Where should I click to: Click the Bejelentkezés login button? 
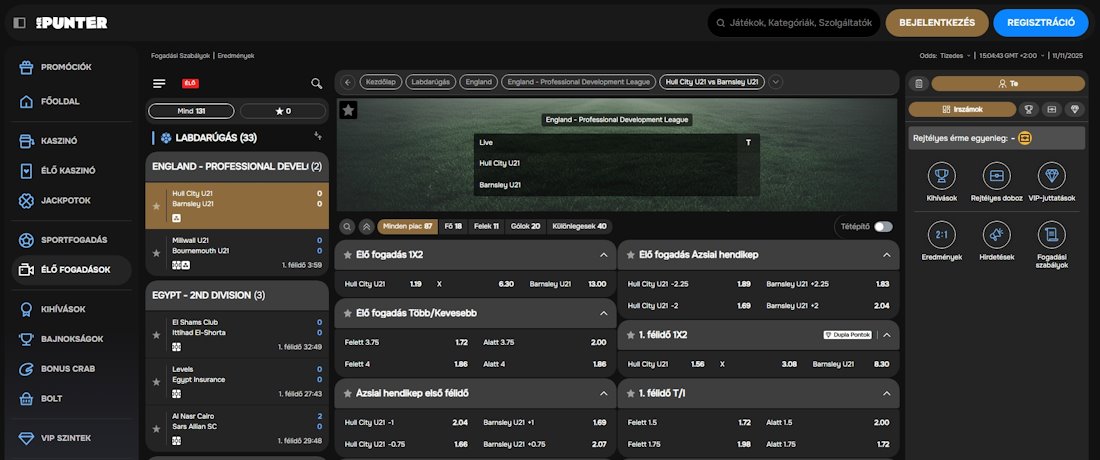click(936, 22)
